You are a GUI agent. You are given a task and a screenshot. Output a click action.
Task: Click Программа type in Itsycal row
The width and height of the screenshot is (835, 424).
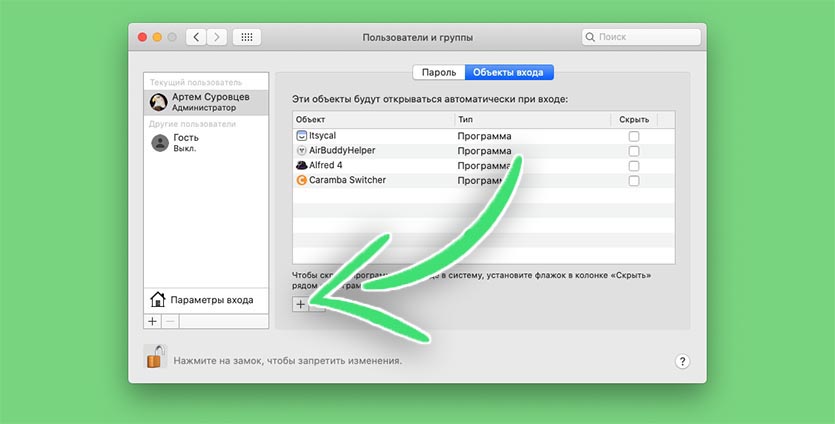pos(484,136)
